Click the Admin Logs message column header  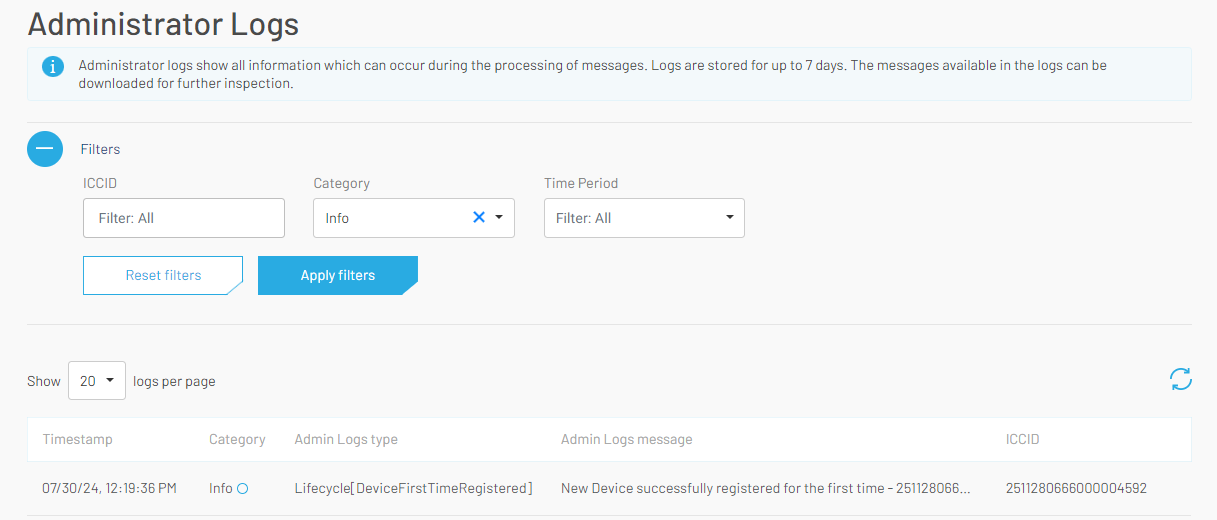click(626, 439)
